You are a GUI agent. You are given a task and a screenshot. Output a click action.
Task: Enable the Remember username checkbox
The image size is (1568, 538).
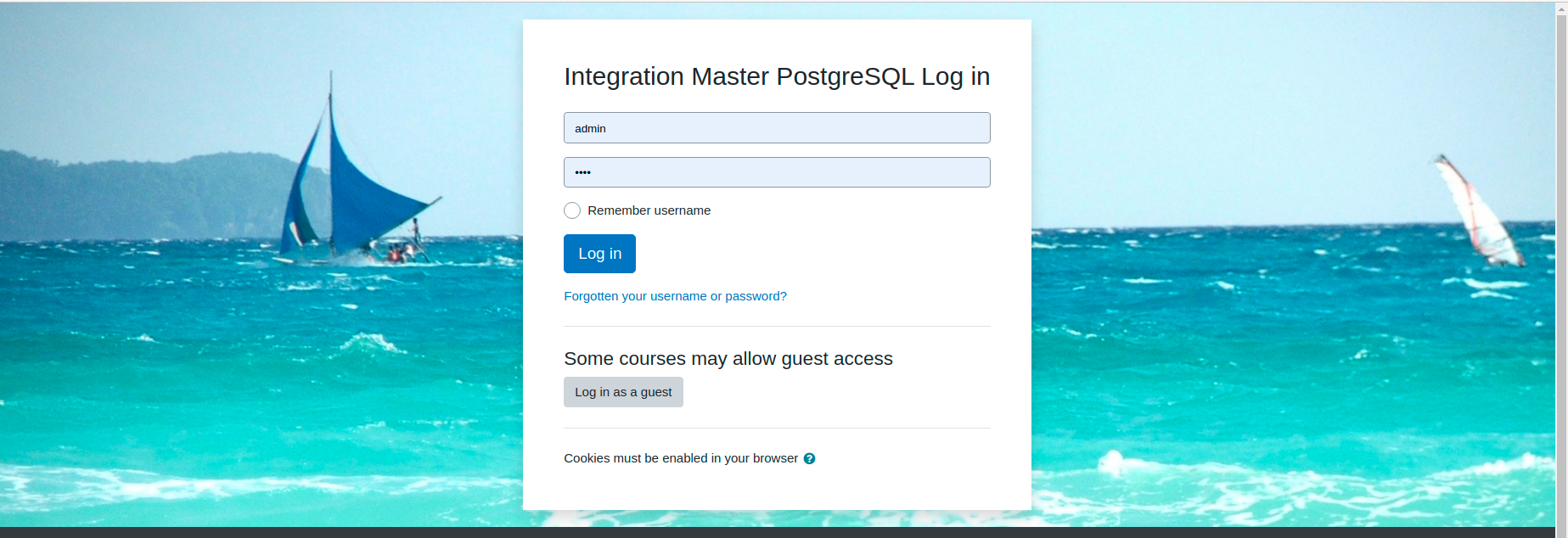point(572,210)
